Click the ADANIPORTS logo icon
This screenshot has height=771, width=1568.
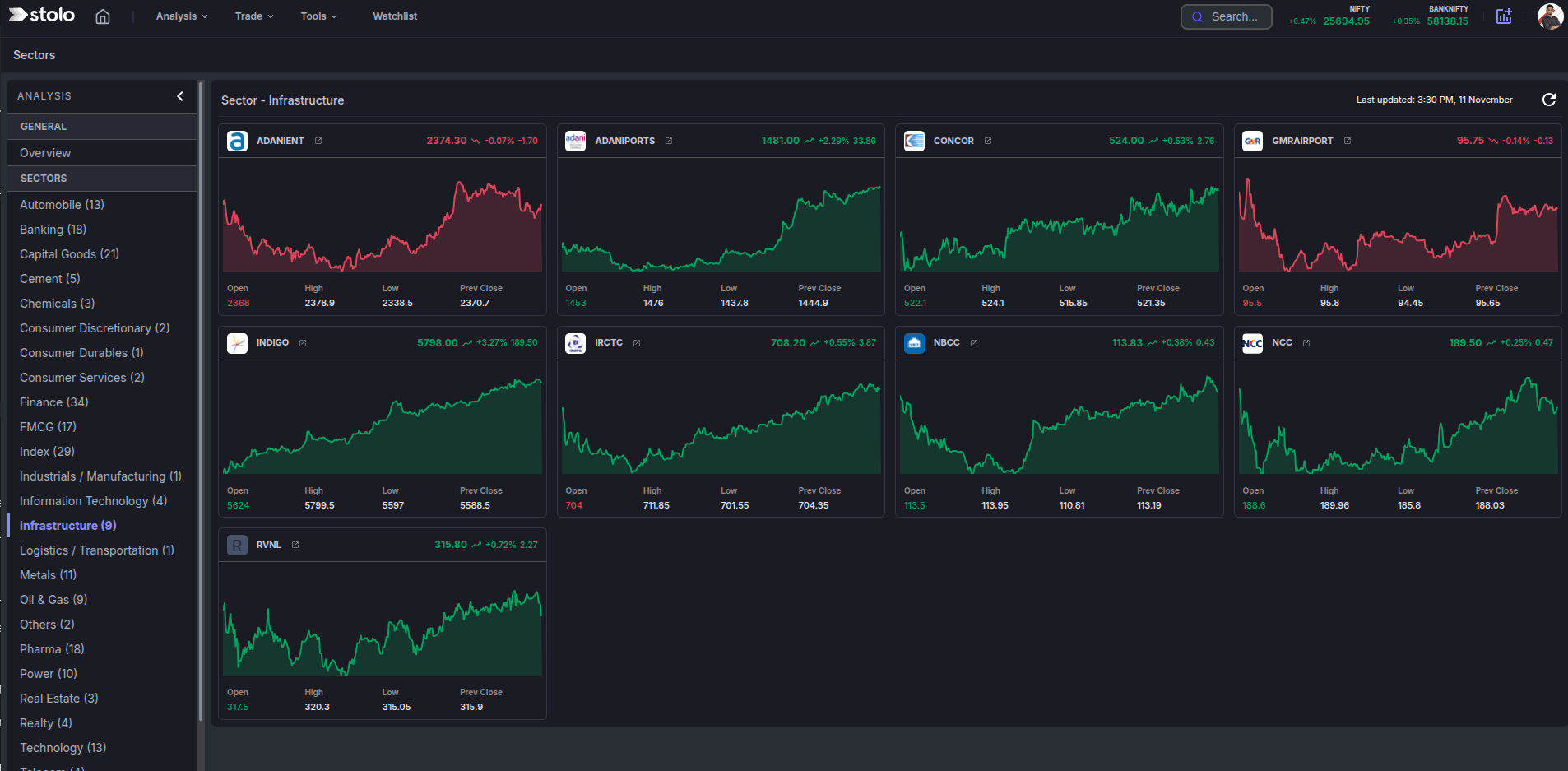(x=576, y=141)
